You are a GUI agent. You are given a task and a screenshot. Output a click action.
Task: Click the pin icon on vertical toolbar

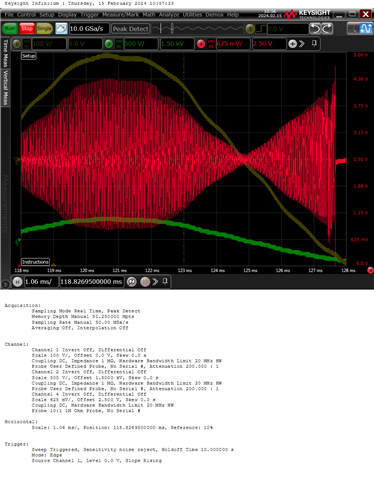click(x=314, y=44)
